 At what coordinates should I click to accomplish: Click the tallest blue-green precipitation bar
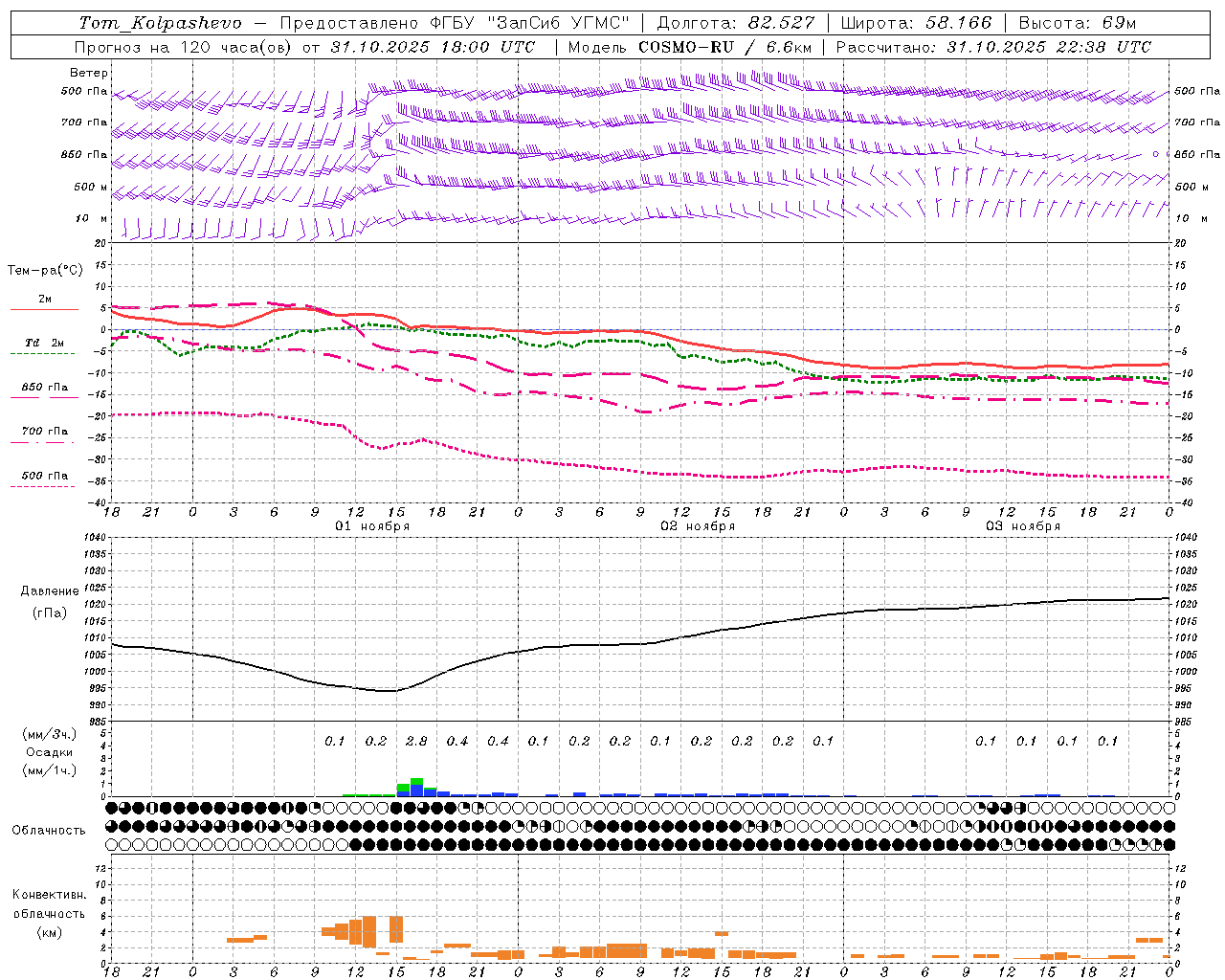click(x=416, y=787)
